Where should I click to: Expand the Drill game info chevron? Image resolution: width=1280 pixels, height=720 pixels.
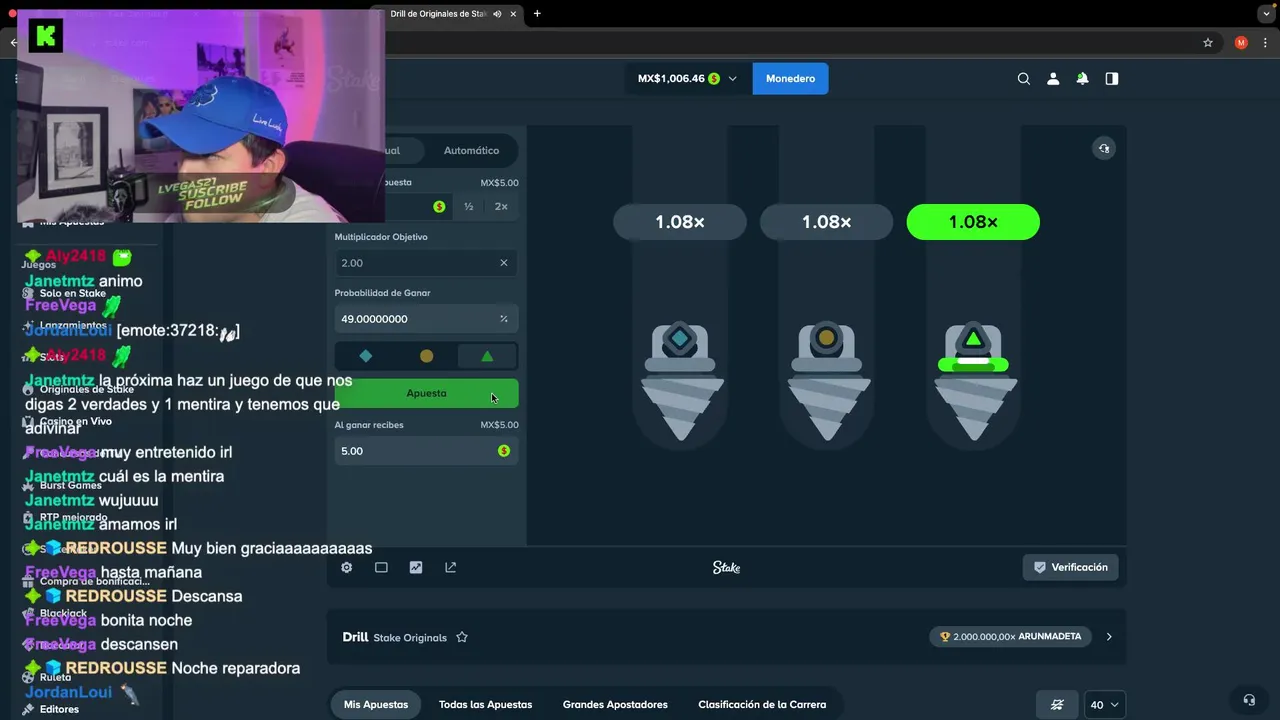tap(1109, 637)
